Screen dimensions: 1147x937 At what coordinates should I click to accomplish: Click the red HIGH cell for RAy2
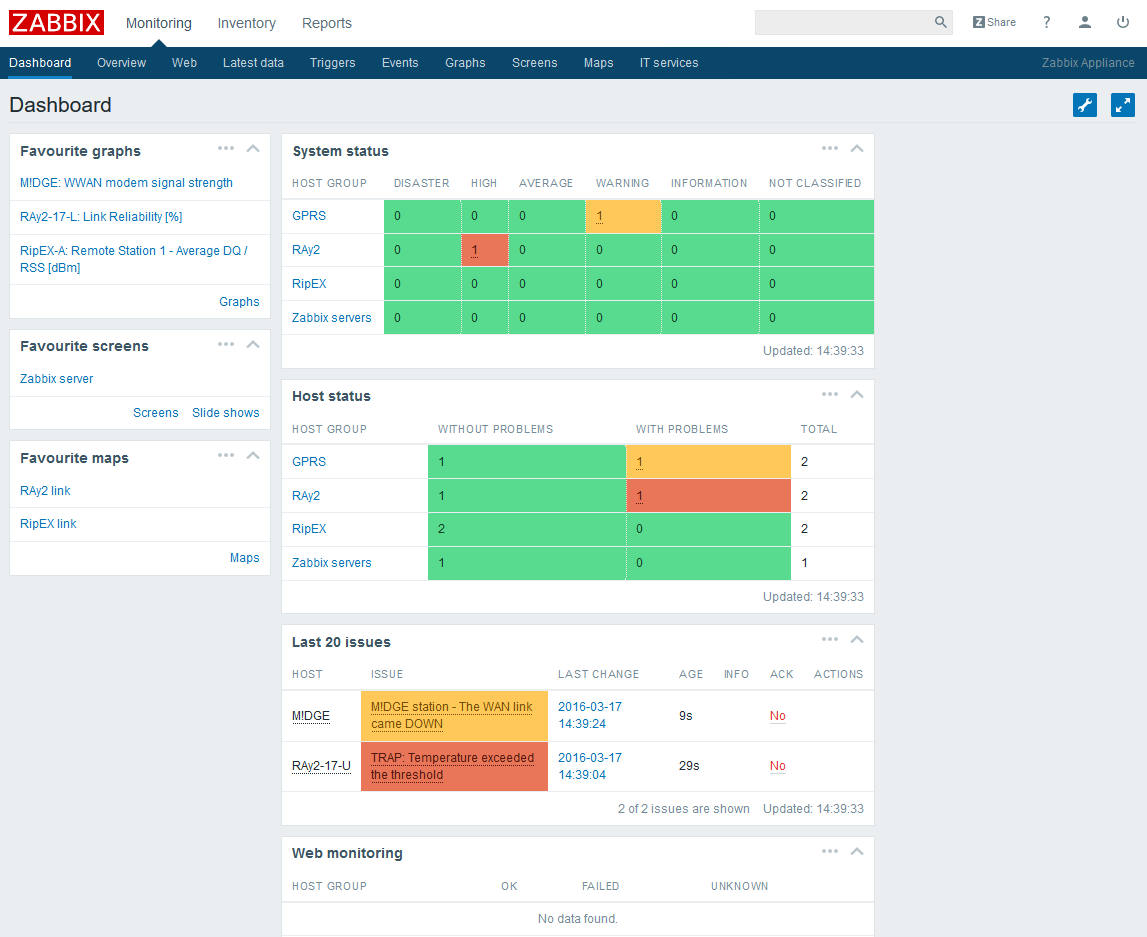coord(485,250)
